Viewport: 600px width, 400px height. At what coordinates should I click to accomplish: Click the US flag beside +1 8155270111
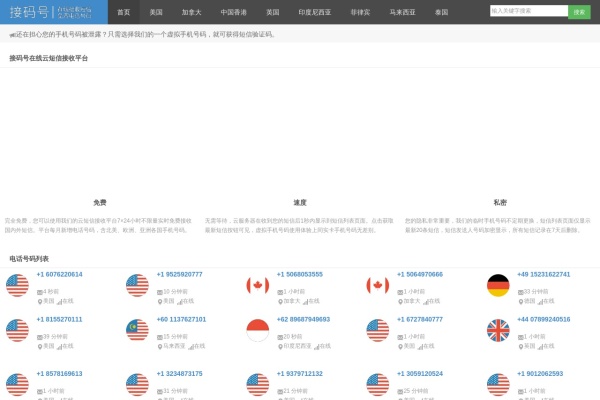[17, 331]
